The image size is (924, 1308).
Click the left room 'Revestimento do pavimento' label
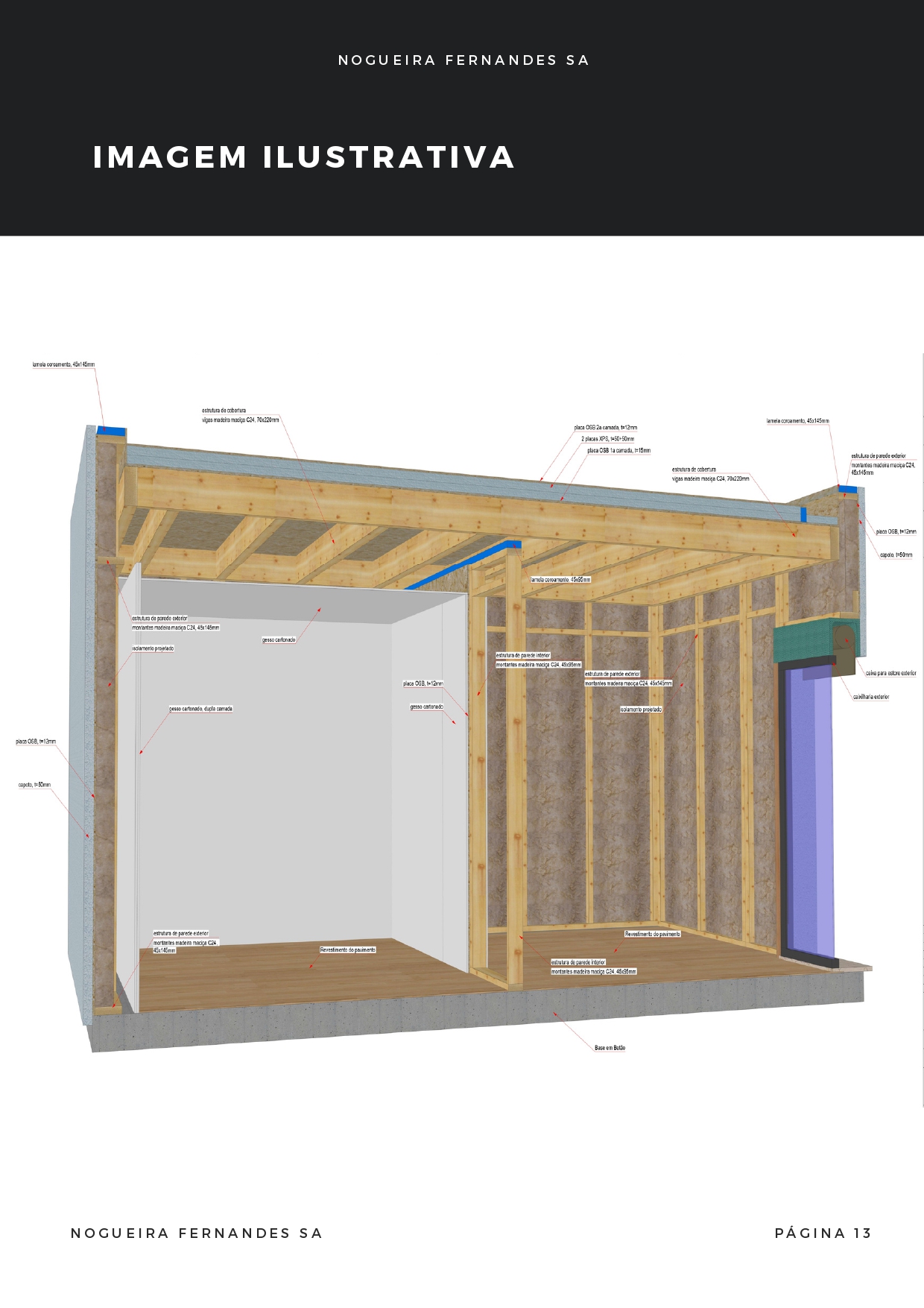pos(348,950)
